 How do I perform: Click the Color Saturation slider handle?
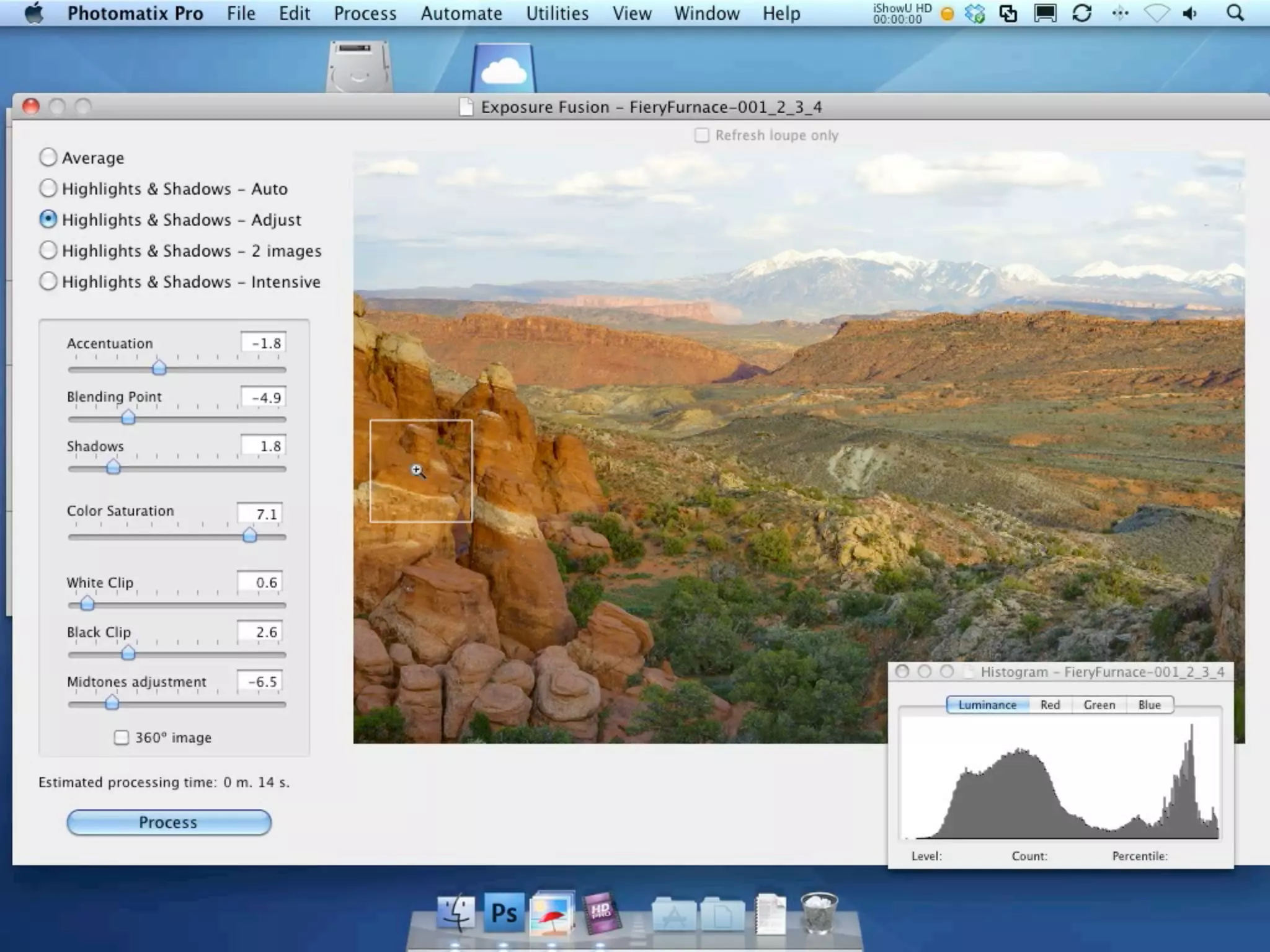tap(249, 535)
